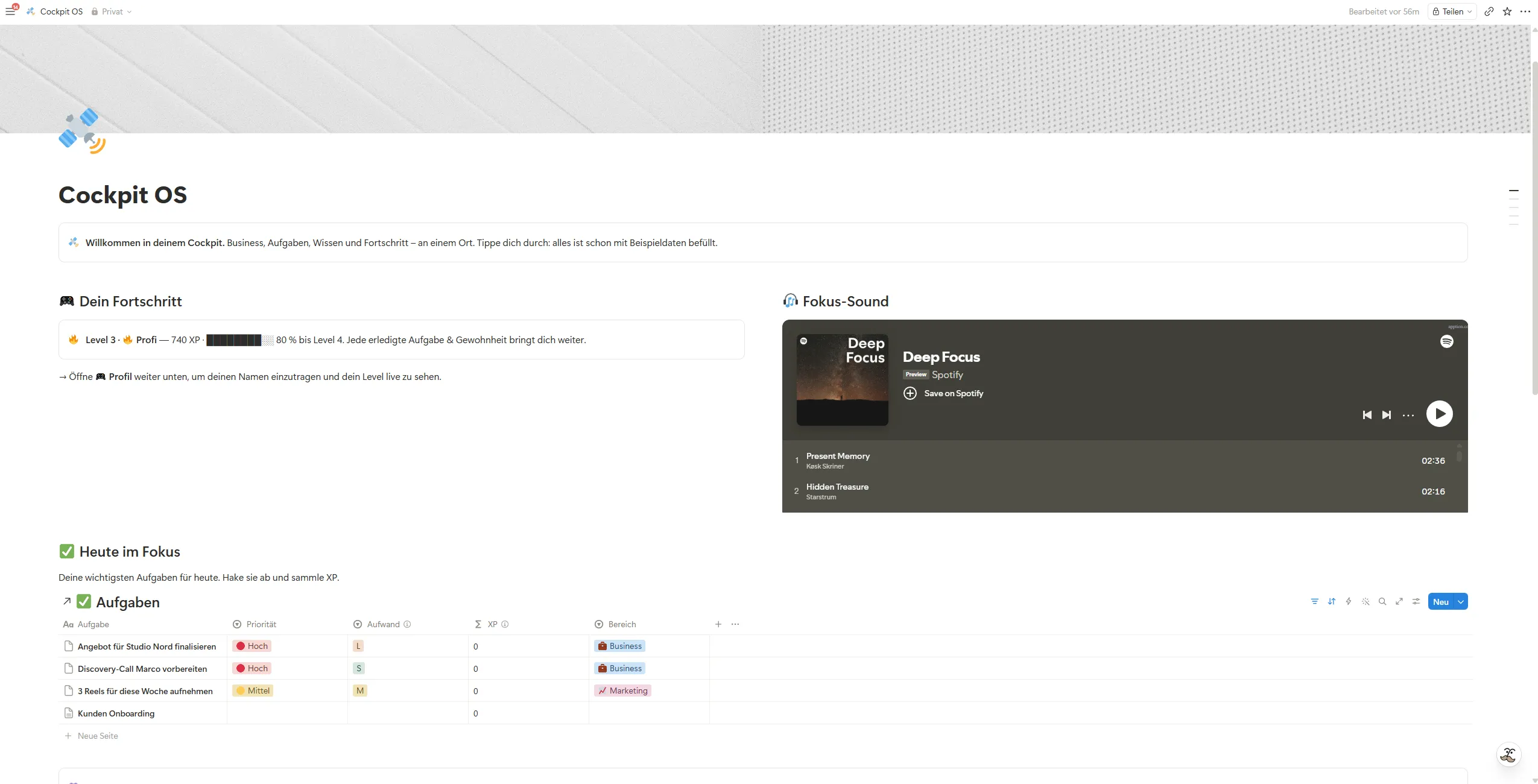The image size is (1538, 784).
Task: Click Save on Spotify plus icon
Action: (910, 393)
